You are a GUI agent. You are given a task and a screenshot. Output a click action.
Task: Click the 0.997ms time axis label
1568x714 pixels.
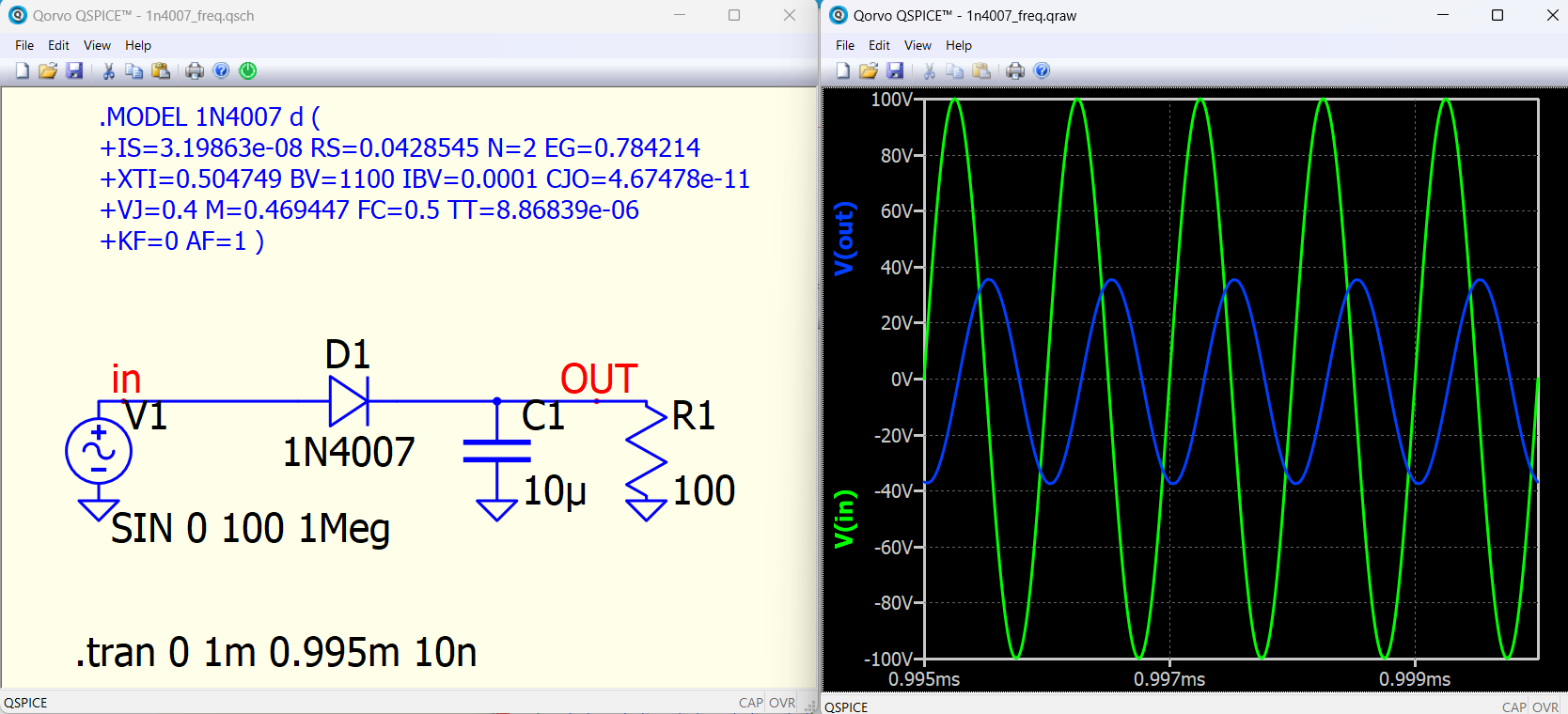(x=1169, y=678)
